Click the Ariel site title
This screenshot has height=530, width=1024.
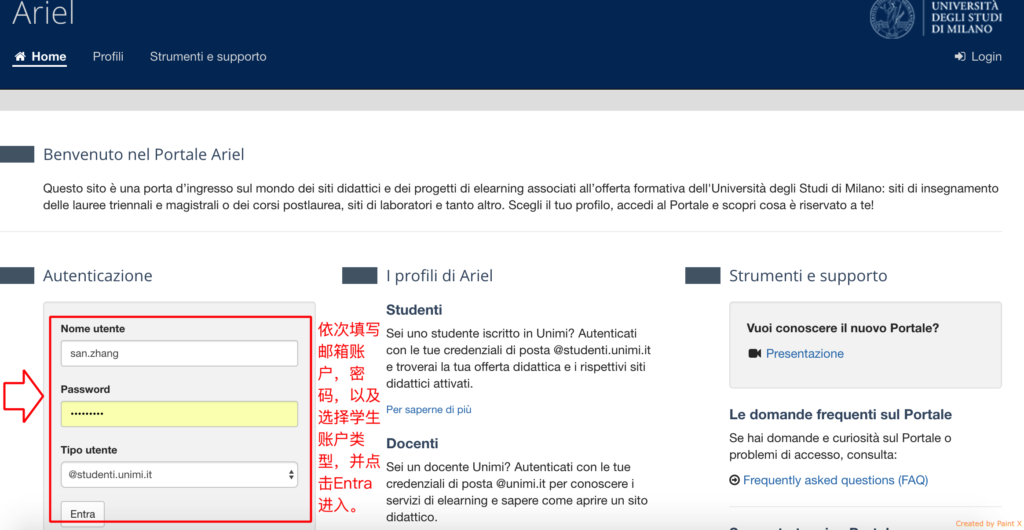pos(43,13)
